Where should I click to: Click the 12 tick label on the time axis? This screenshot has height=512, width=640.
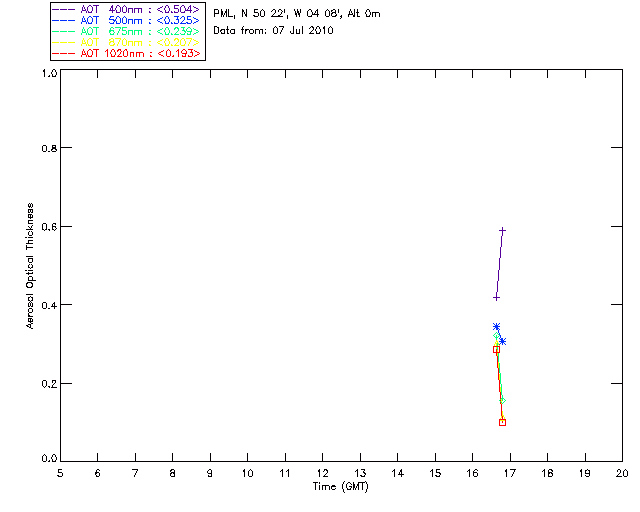[x=322, y=473]
